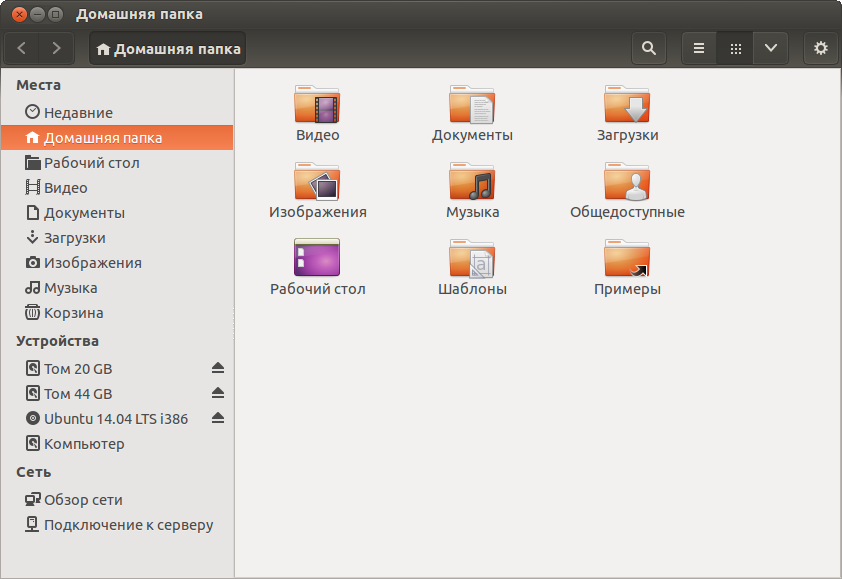Open the Шаблоны folder icon

click(x=472, y=258)
